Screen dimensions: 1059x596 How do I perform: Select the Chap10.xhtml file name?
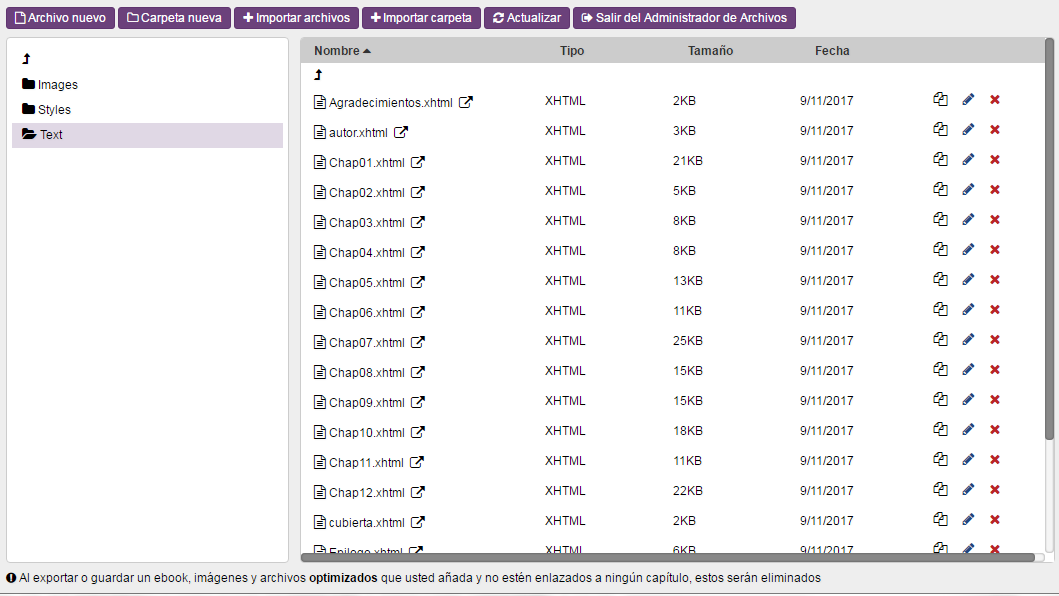(367, 432)
